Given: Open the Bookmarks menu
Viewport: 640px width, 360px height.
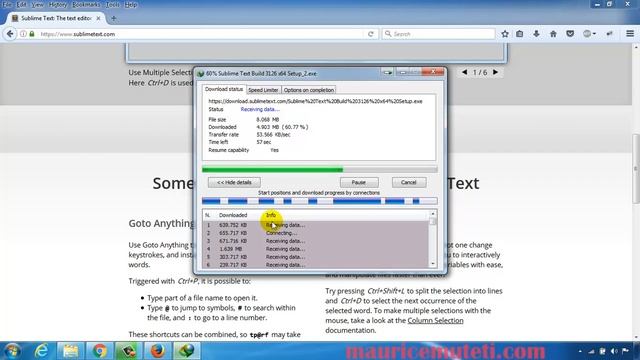Looking at the screenshot, I should (x=86, y=5).
